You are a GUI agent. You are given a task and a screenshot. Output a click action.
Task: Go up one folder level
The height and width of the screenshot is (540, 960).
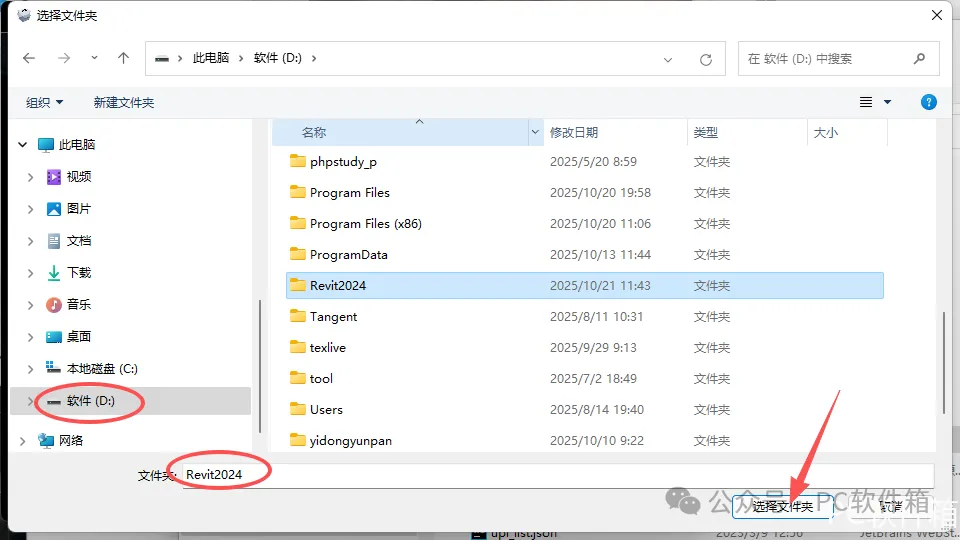[x=124, y=58]
